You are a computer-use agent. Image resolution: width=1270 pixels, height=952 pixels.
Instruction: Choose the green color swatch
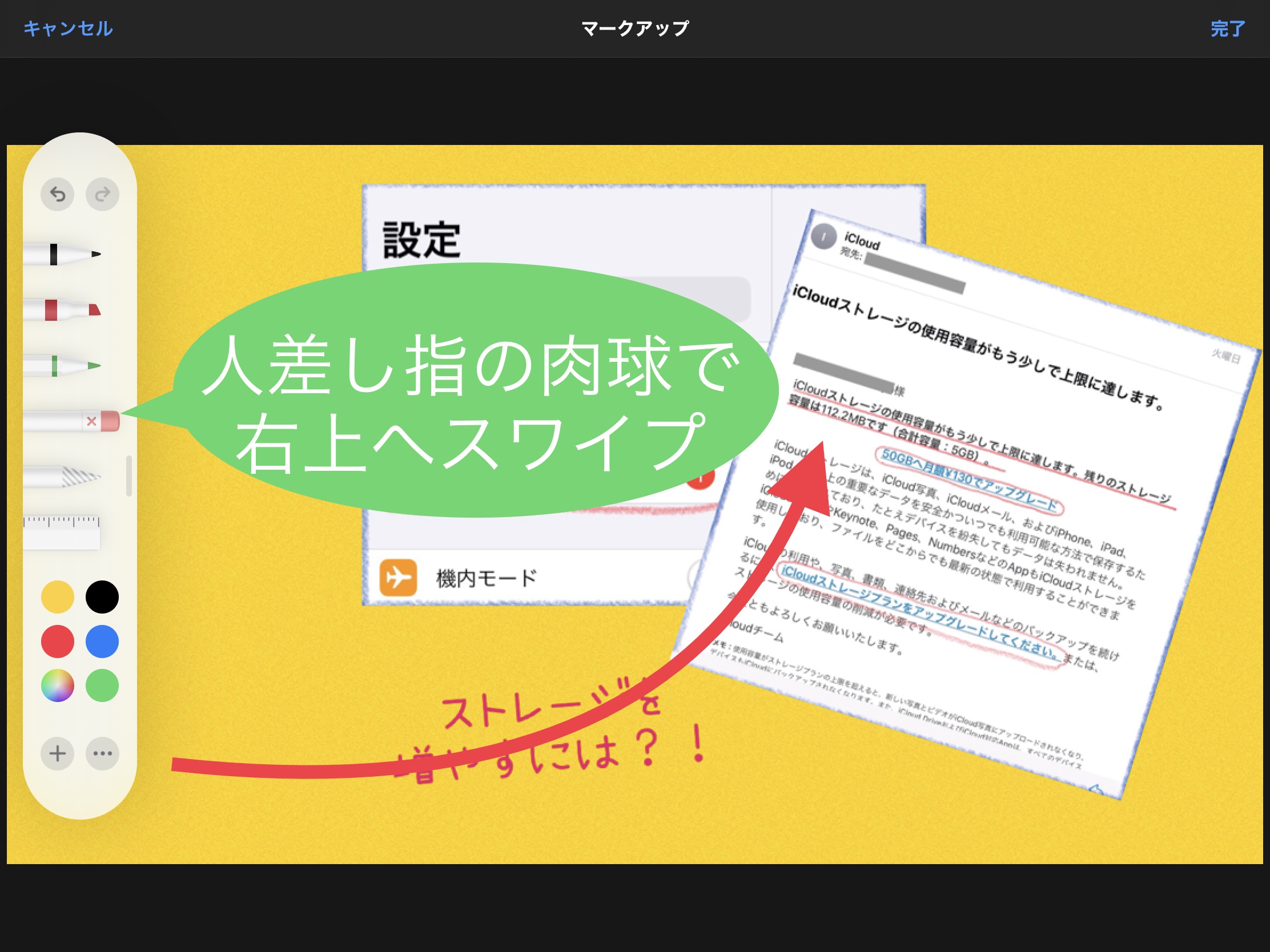[x=102, y=685]
